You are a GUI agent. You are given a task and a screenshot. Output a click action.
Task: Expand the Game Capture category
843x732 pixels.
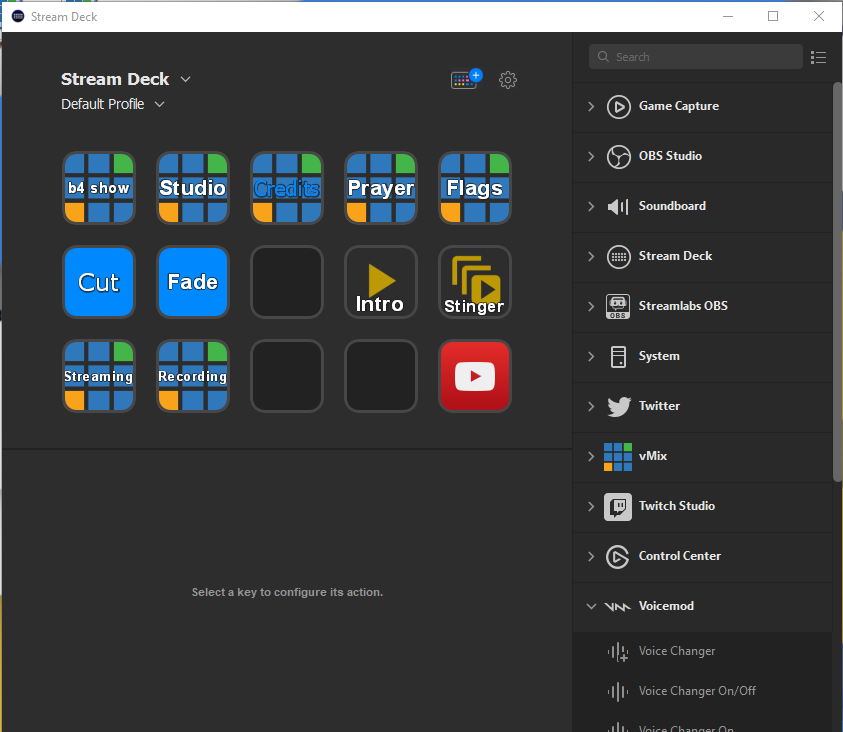coord(591,106)
